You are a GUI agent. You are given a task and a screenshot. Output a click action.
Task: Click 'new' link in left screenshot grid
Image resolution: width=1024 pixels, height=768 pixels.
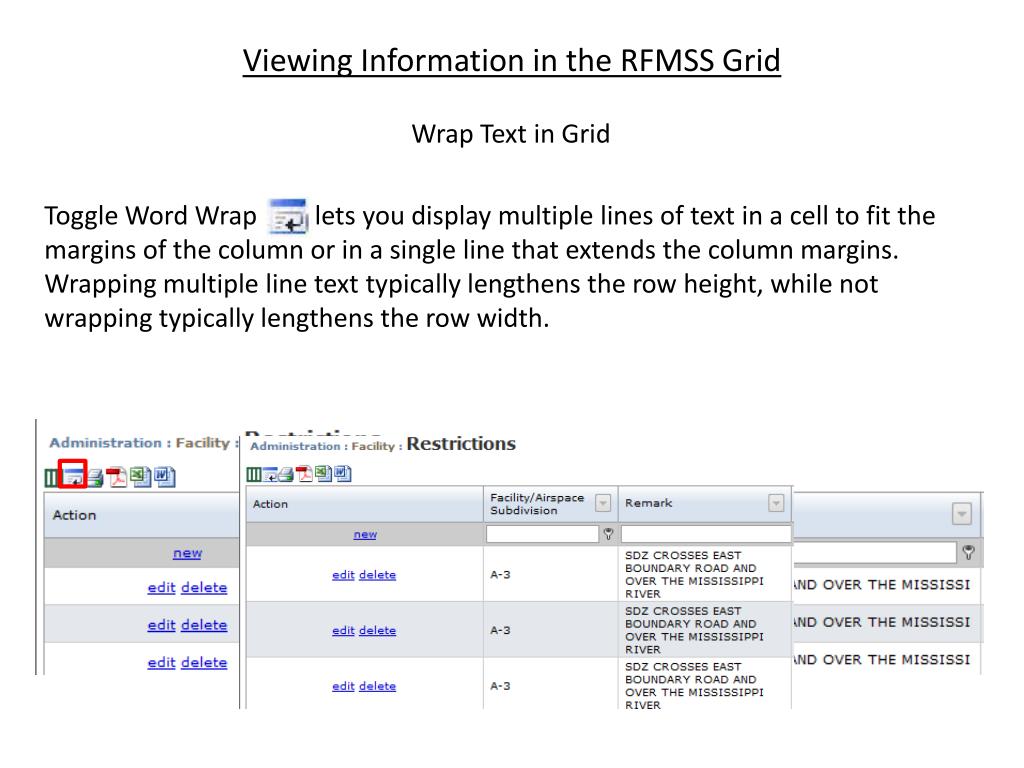click(187, 553)
